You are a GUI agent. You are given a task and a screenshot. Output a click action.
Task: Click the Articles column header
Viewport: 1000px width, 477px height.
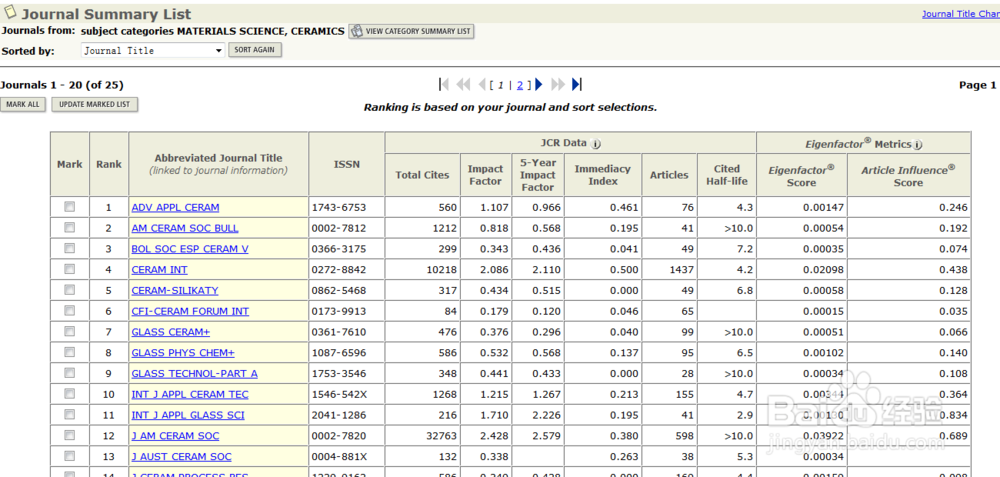click(x=669, y=175)
